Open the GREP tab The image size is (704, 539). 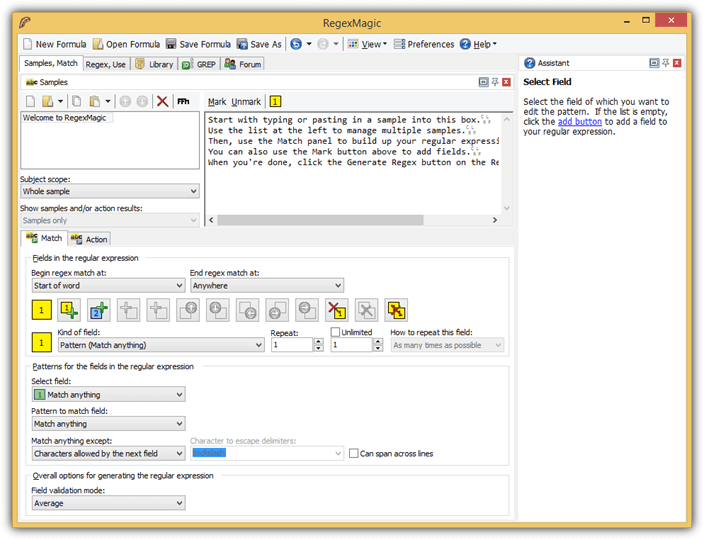(199, 64)
